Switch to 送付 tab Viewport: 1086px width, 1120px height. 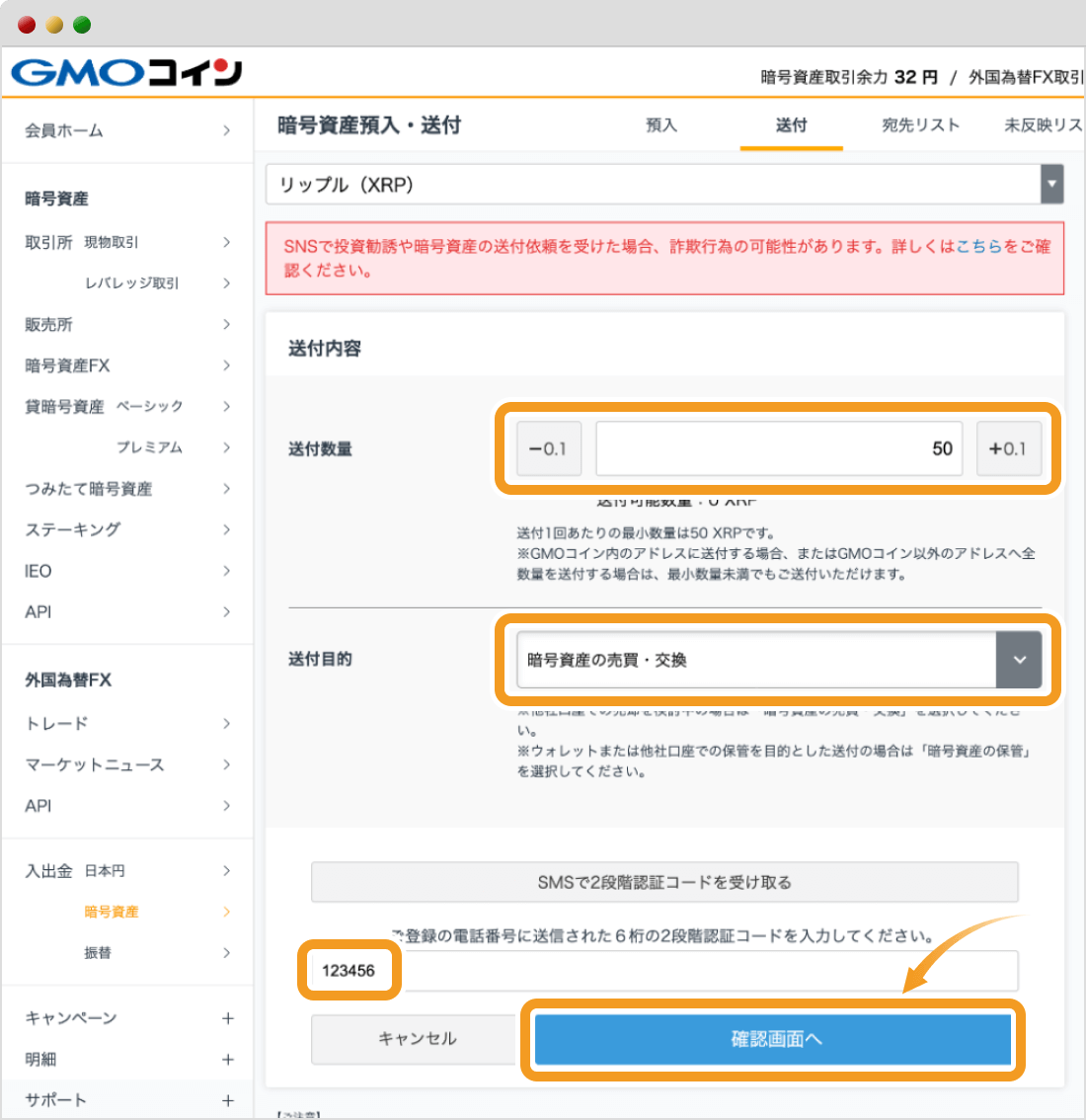tap(791, 125)
